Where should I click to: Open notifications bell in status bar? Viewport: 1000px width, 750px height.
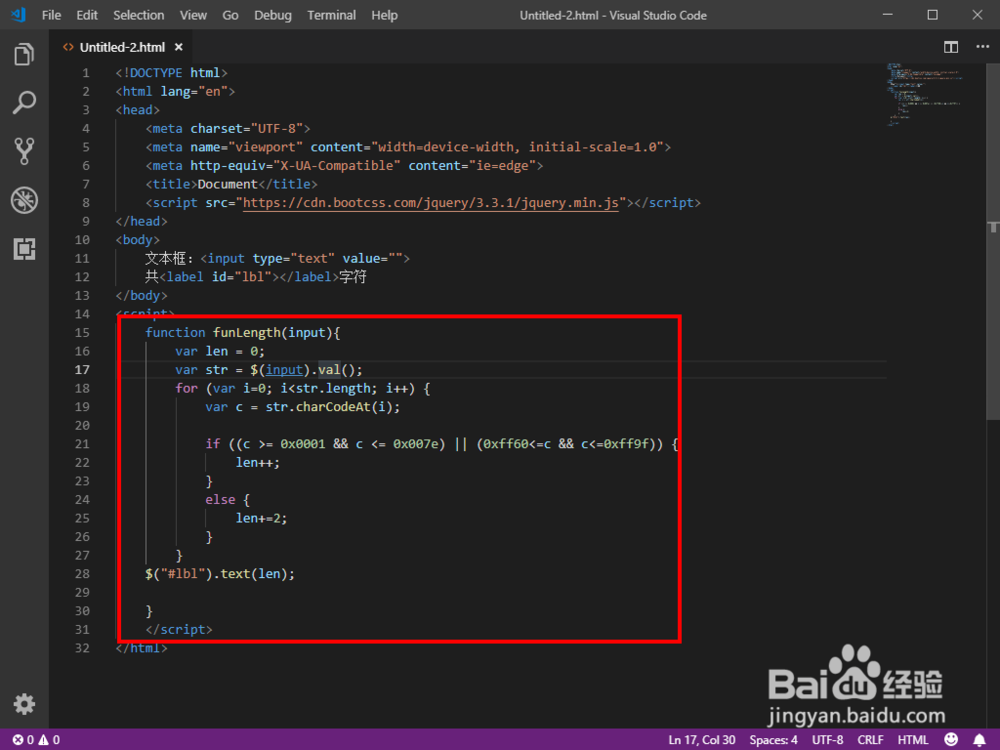979,740
